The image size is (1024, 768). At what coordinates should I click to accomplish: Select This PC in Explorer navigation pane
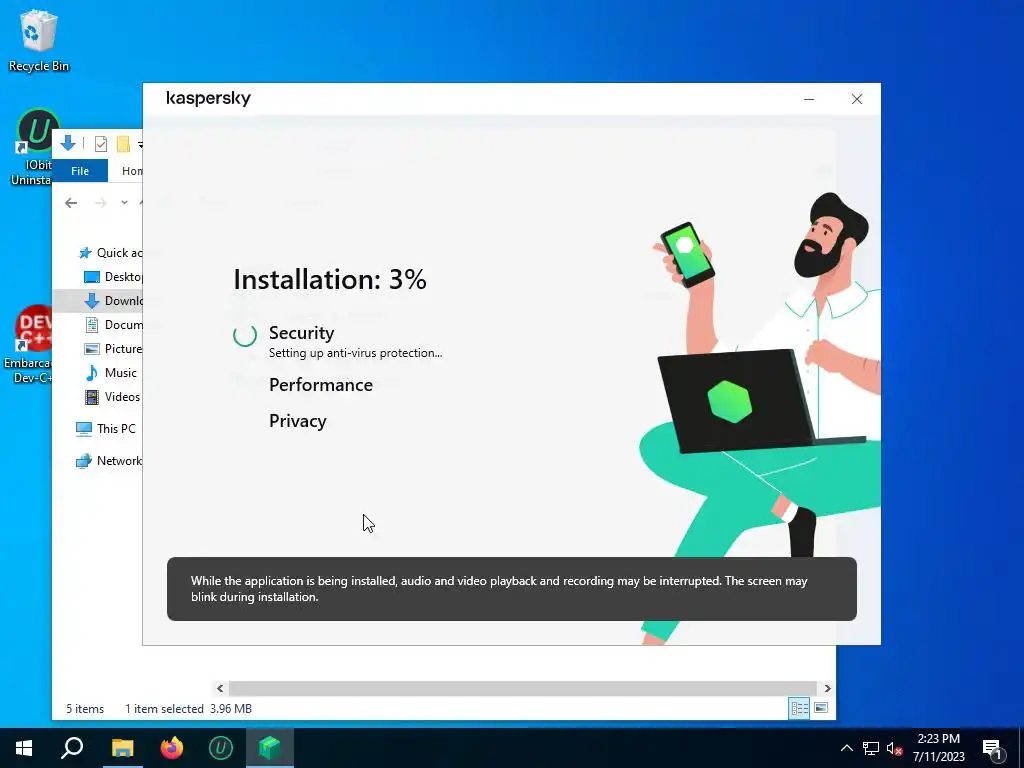coord(106,428)
